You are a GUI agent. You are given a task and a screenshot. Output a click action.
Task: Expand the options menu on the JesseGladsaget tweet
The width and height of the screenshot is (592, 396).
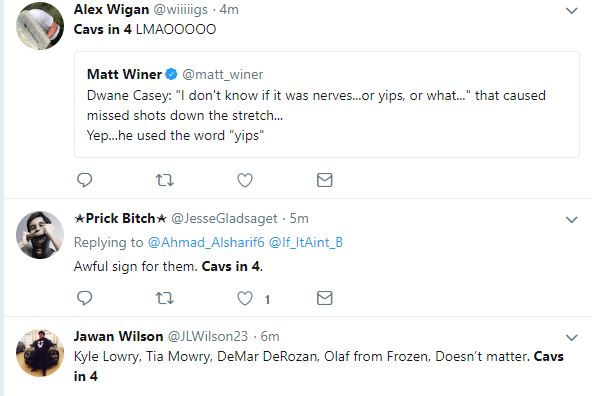point(572,219)
